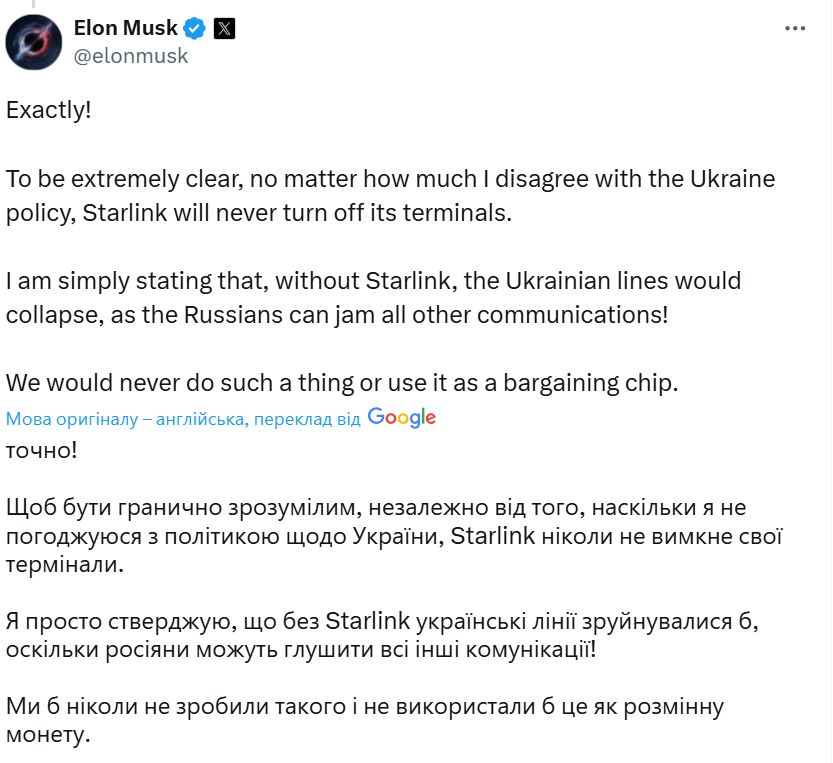833x763 pixels.
Task: Open the @elonmusk handle
Action: [131, 56]
